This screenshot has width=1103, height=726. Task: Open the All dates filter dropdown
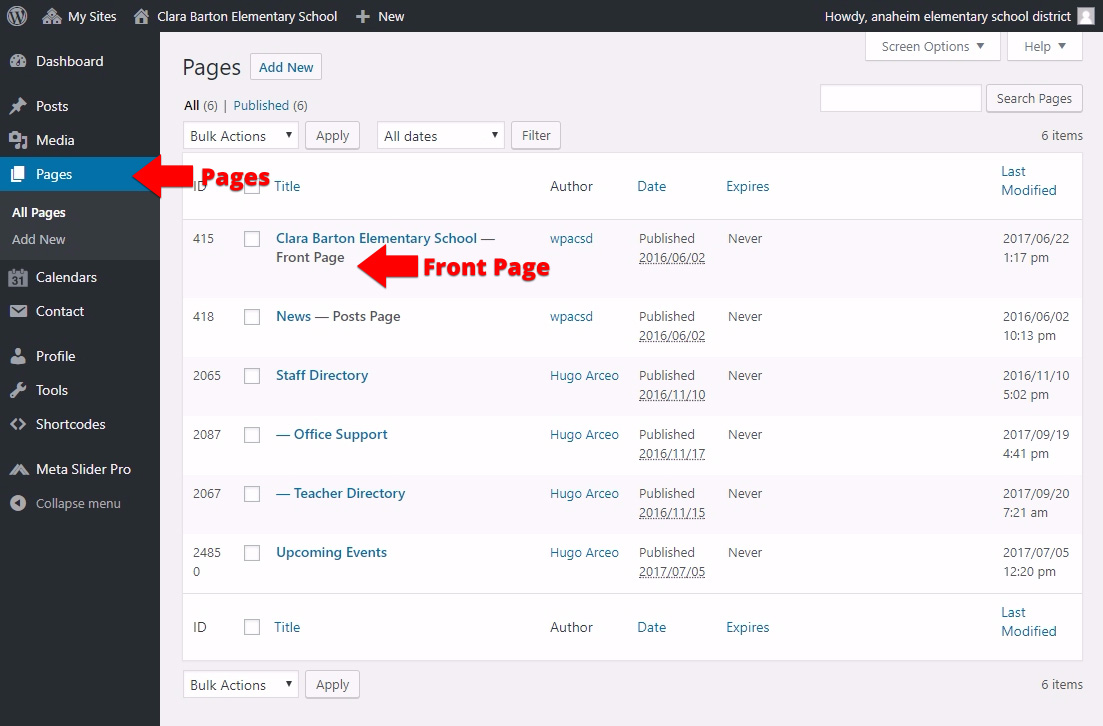click(x=441, y=136)
